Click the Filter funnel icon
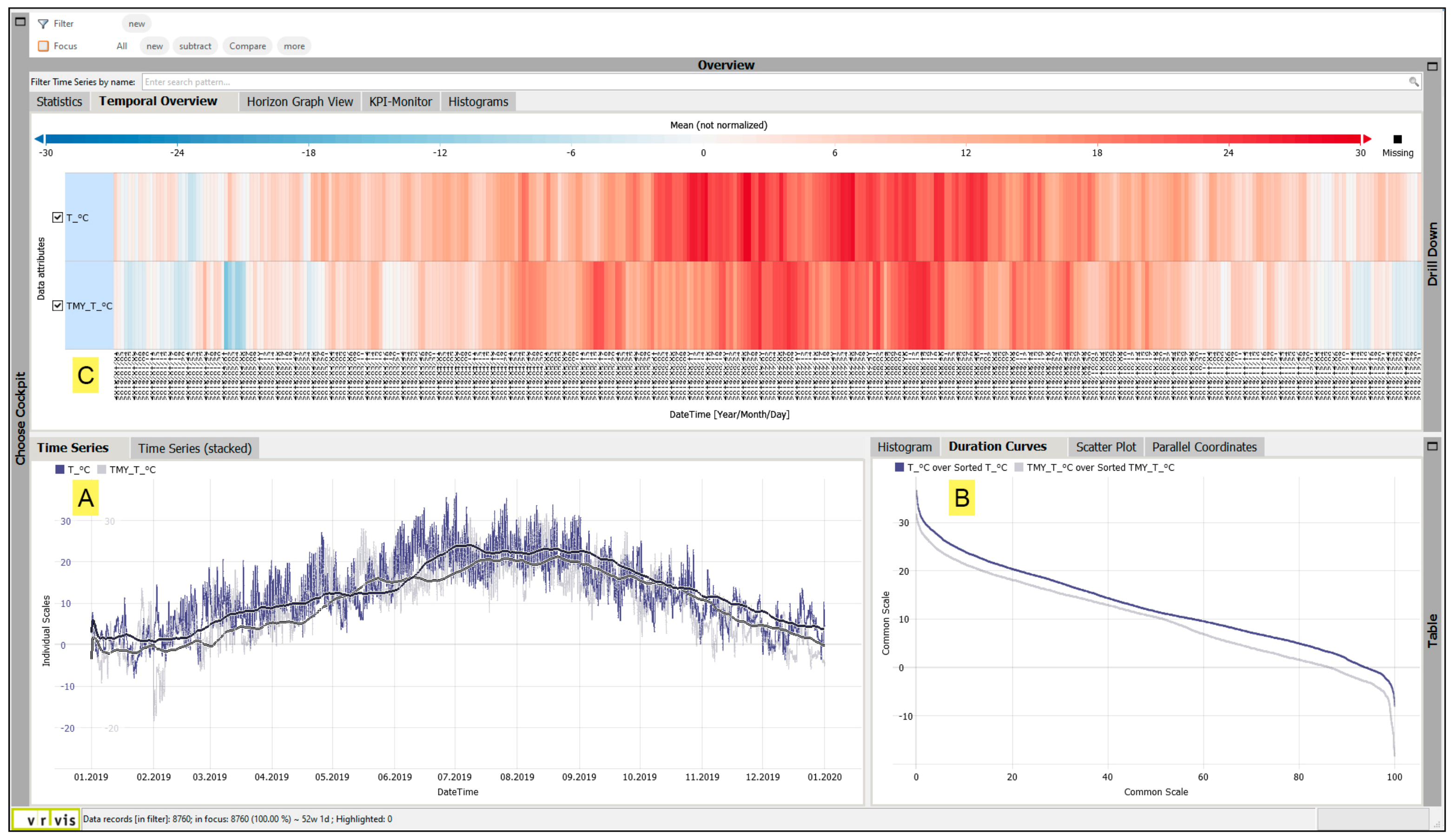1454x840 pixels. coord(43,24)
